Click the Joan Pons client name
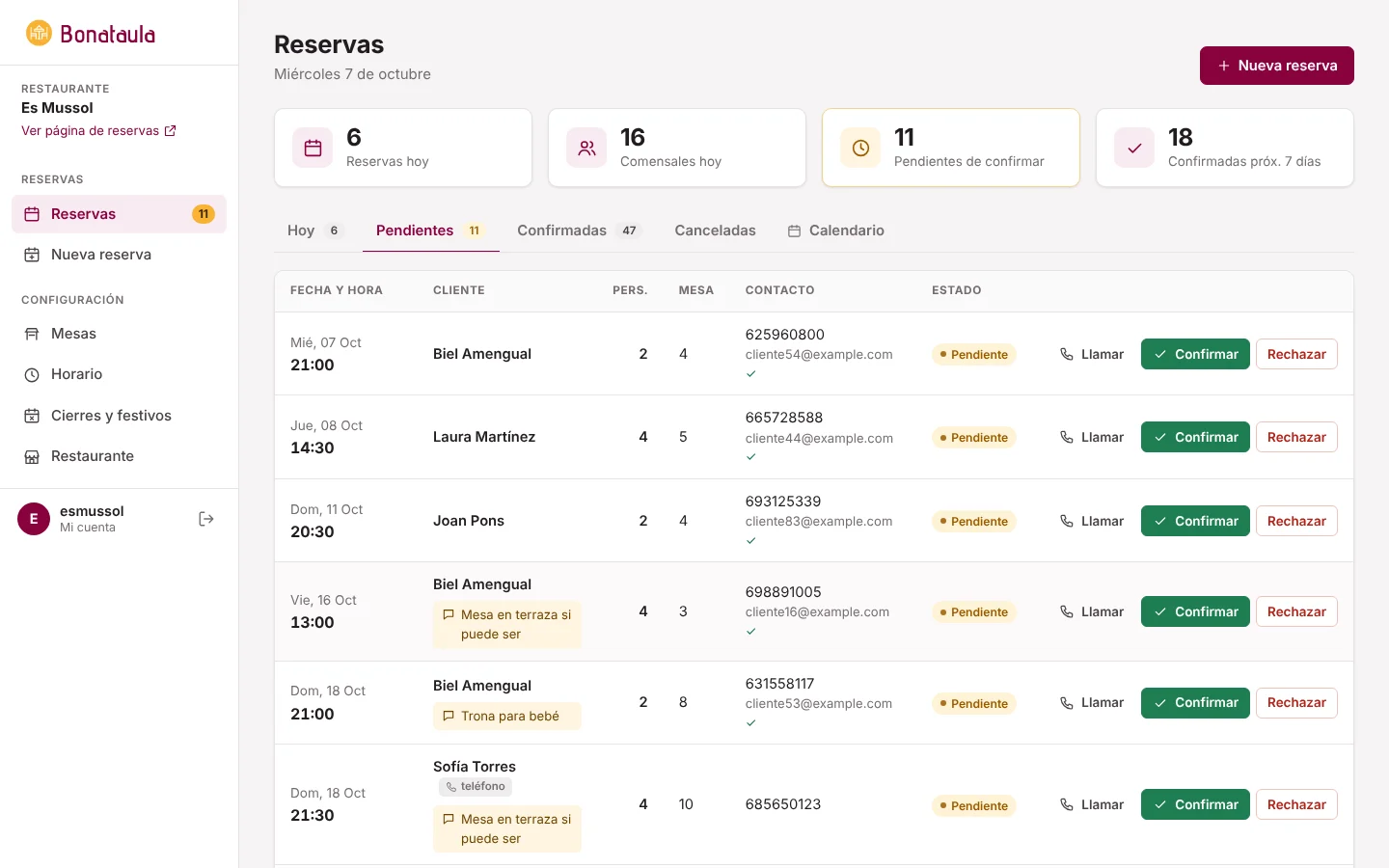Viewport: 1389px width, 868px height. coord(469,521)
